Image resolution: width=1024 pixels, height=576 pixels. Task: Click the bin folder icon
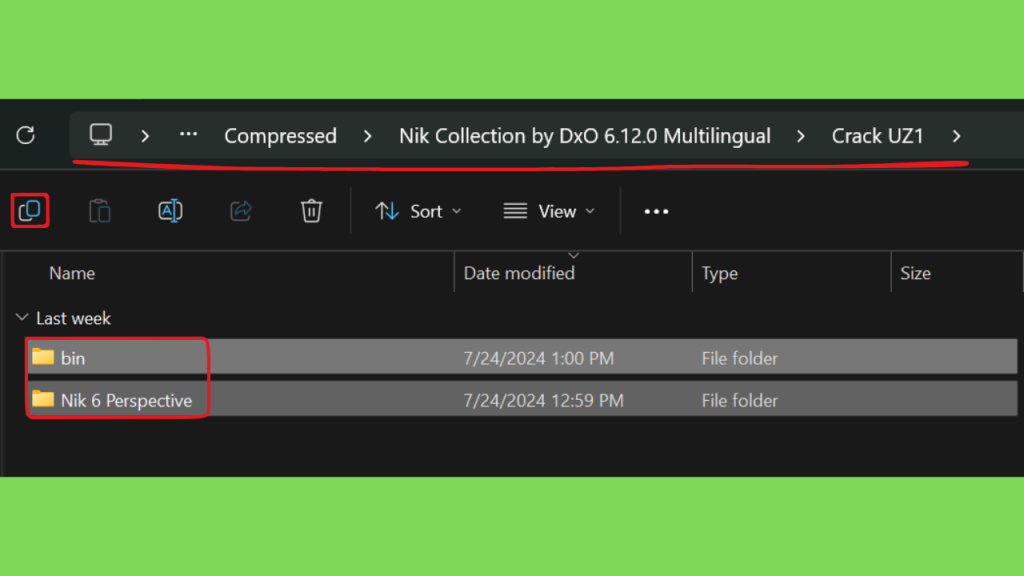point(43,357)
